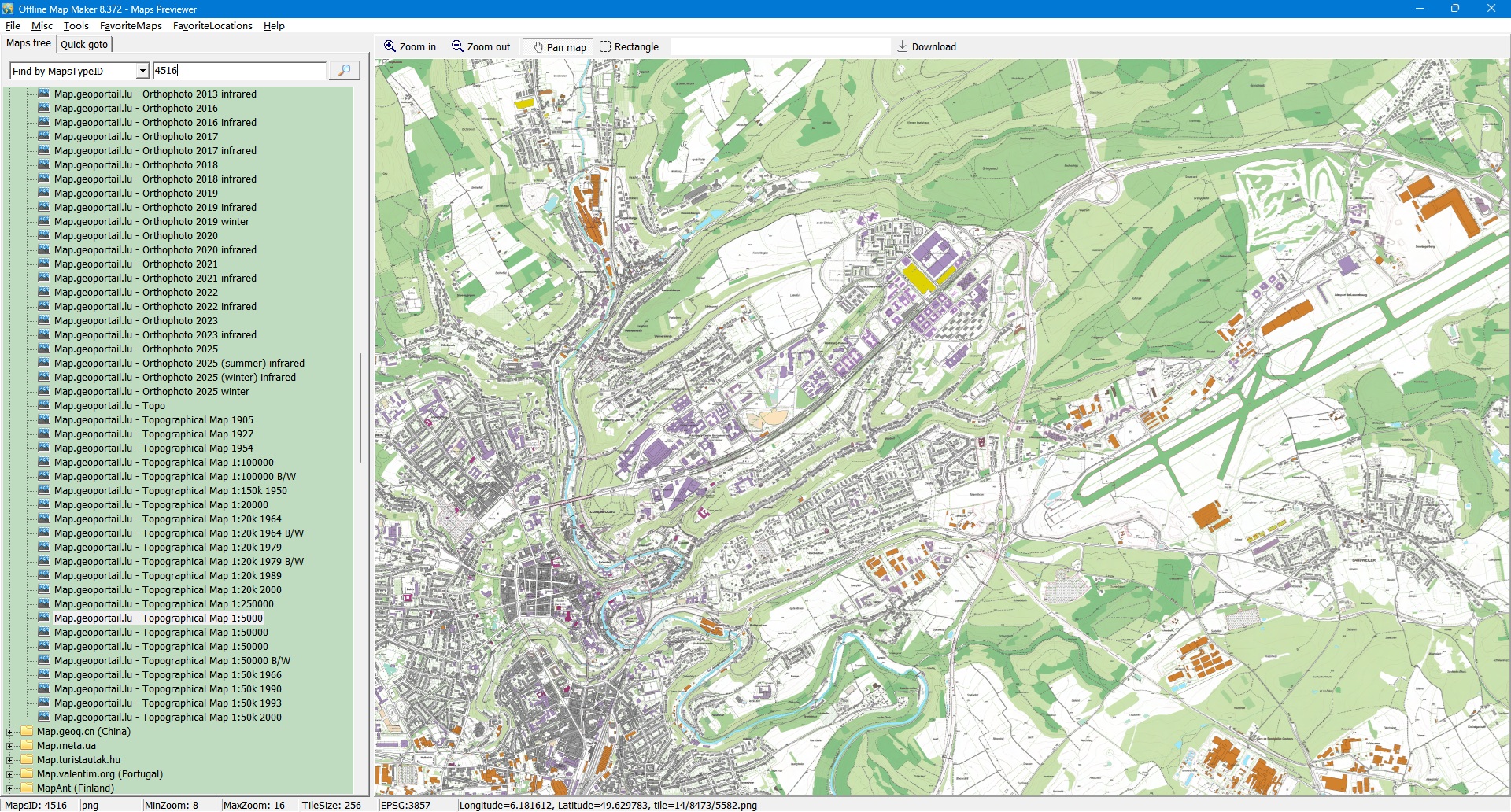Open the FavoriteLocations menu

212,26
